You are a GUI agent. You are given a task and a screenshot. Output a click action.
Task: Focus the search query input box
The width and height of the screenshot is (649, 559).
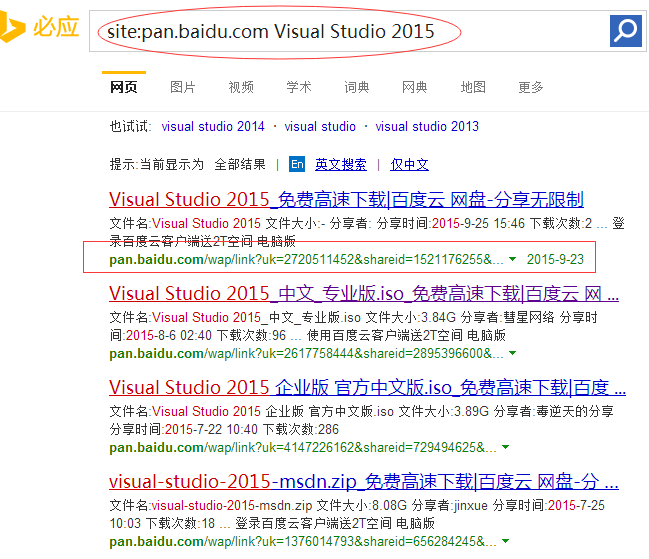348,31
